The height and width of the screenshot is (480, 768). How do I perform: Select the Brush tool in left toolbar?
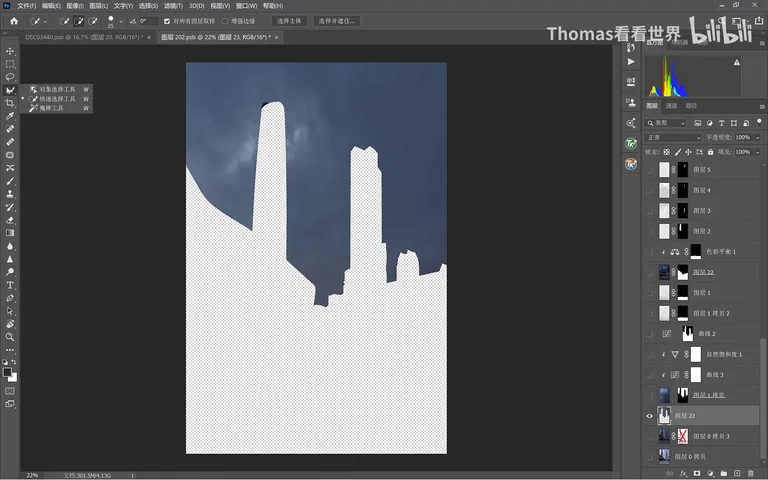pyautogui.click(x=10, y=181)
